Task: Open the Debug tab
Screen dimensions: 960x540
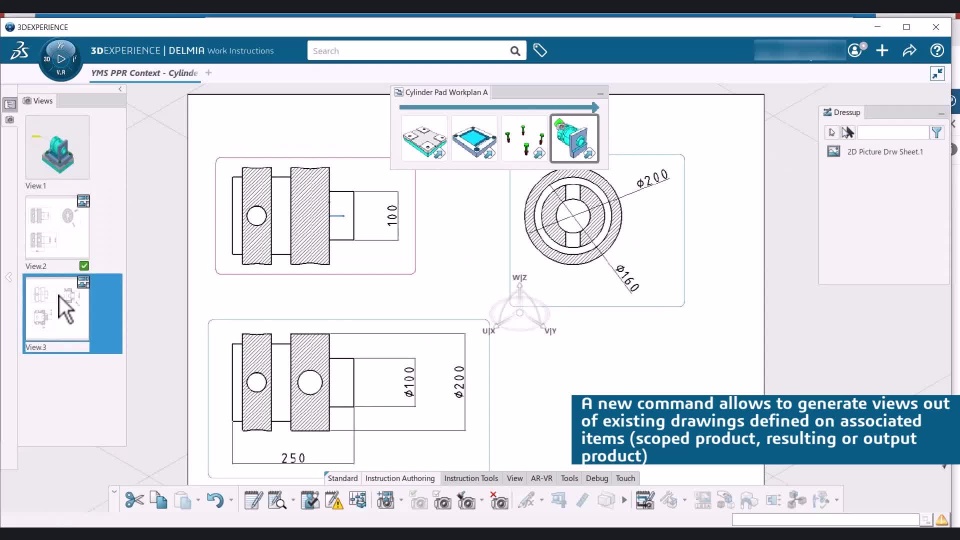Action: (597, 478)
